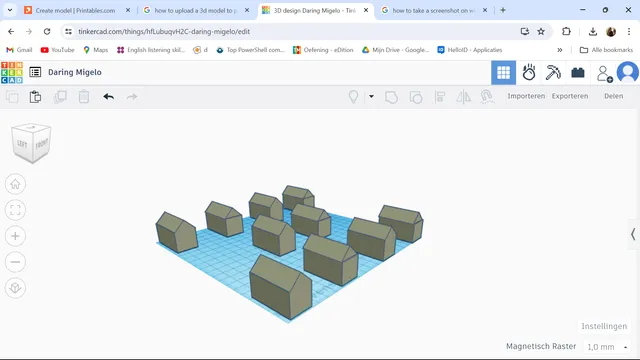Click the invite collaborators icon
The image size is (640, 360).
[x=604, y=73]
